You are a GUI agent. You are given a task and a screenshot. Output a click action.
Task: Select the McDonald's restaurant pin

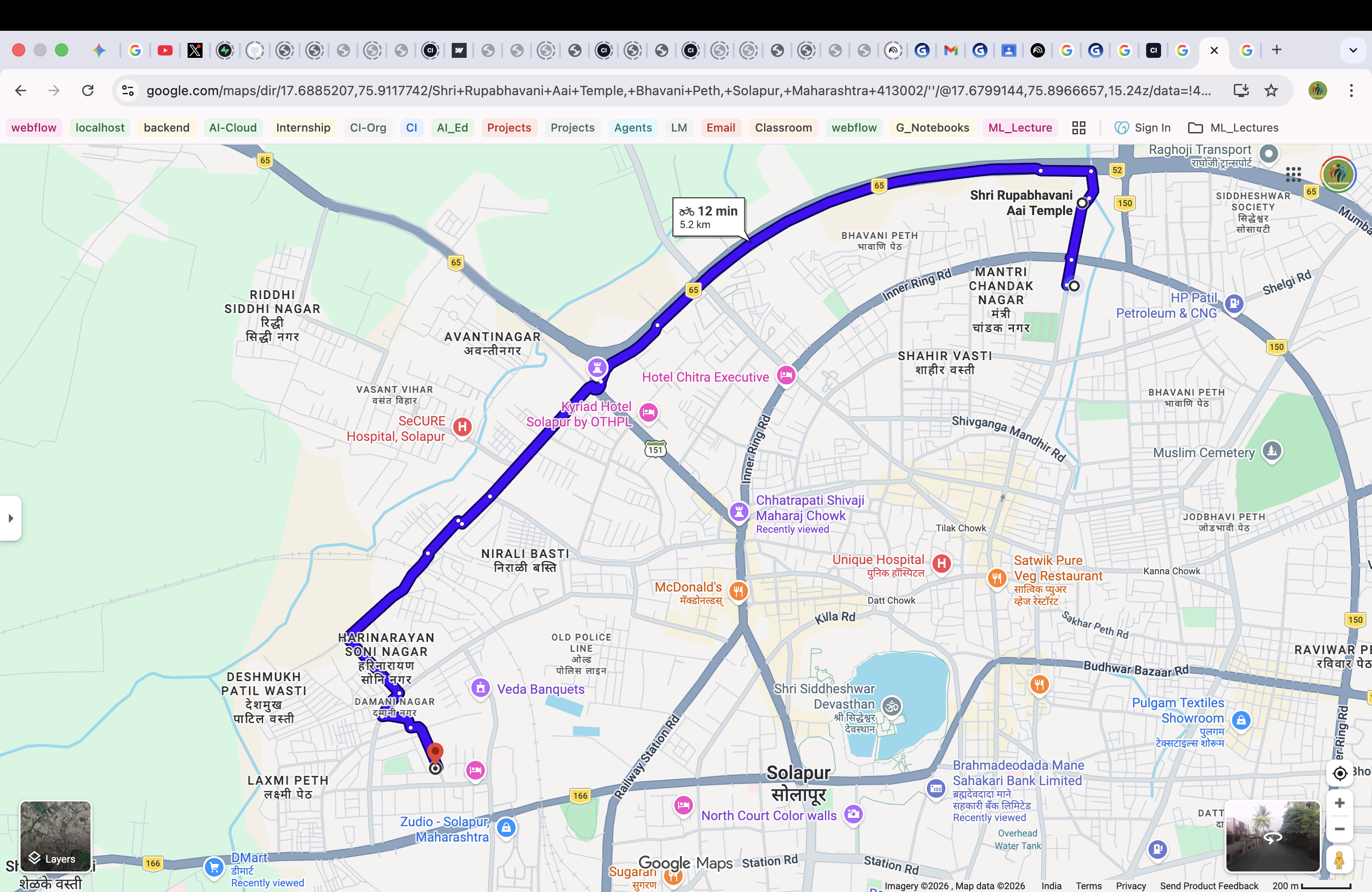[x=738, y=590]
